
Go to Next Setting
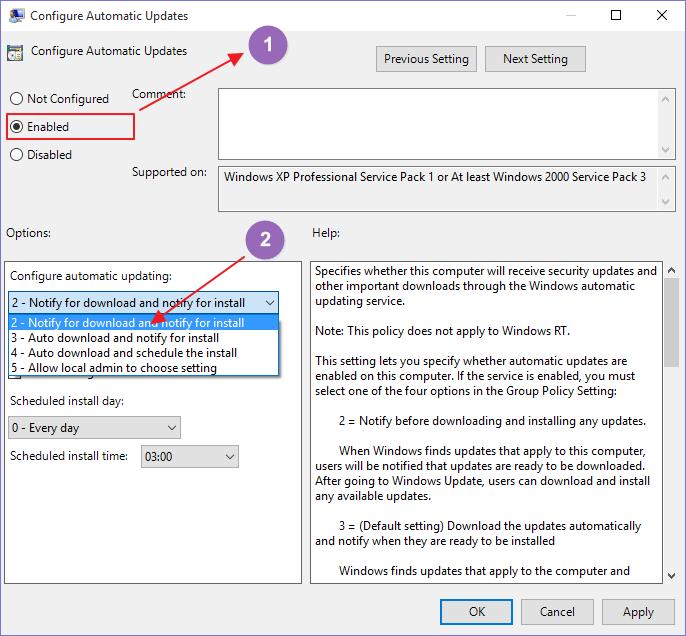(535, 59)
